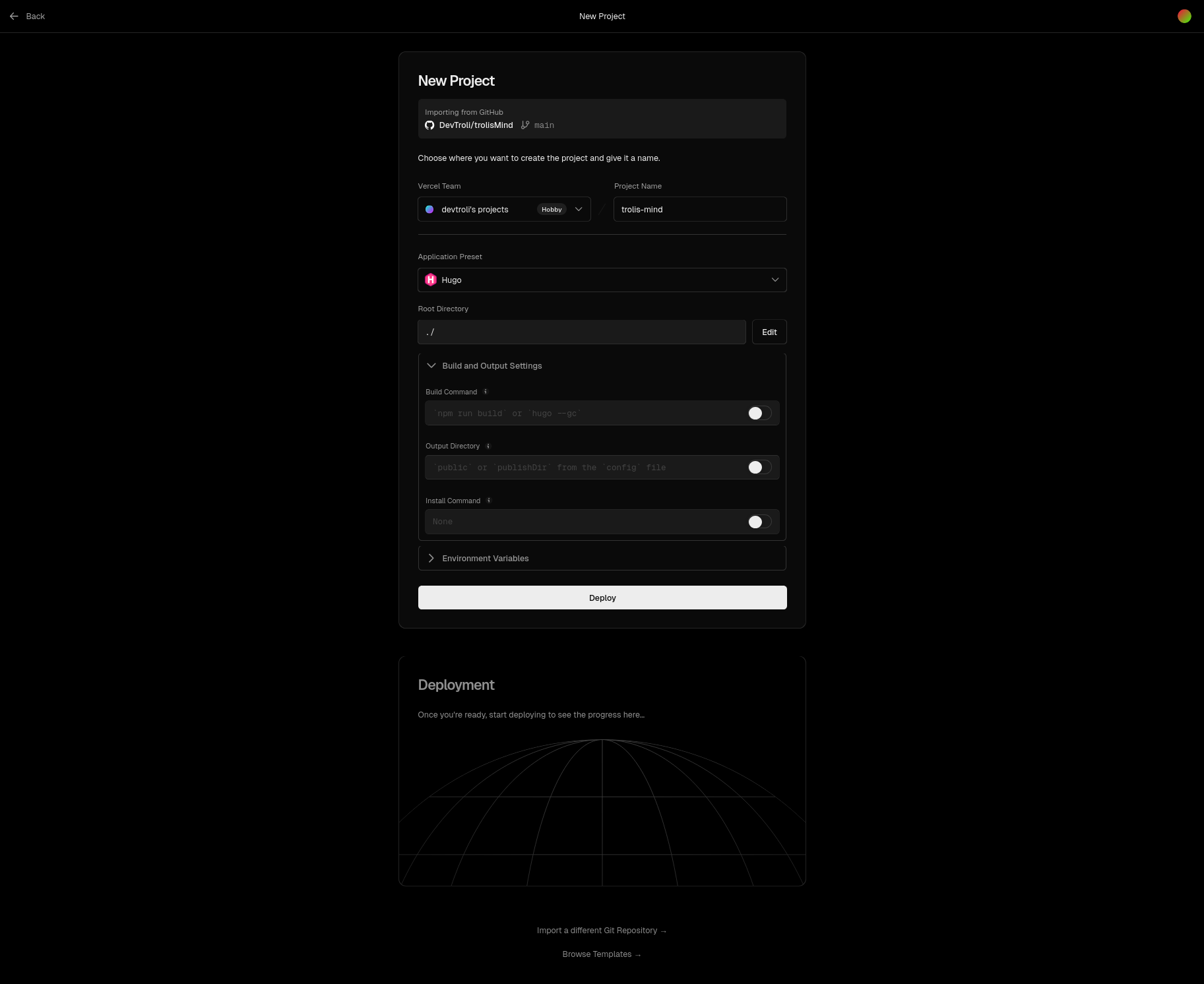Open the user avatar menu top right
This screenshot has height=984, width=1204.
pos(1184,16)
